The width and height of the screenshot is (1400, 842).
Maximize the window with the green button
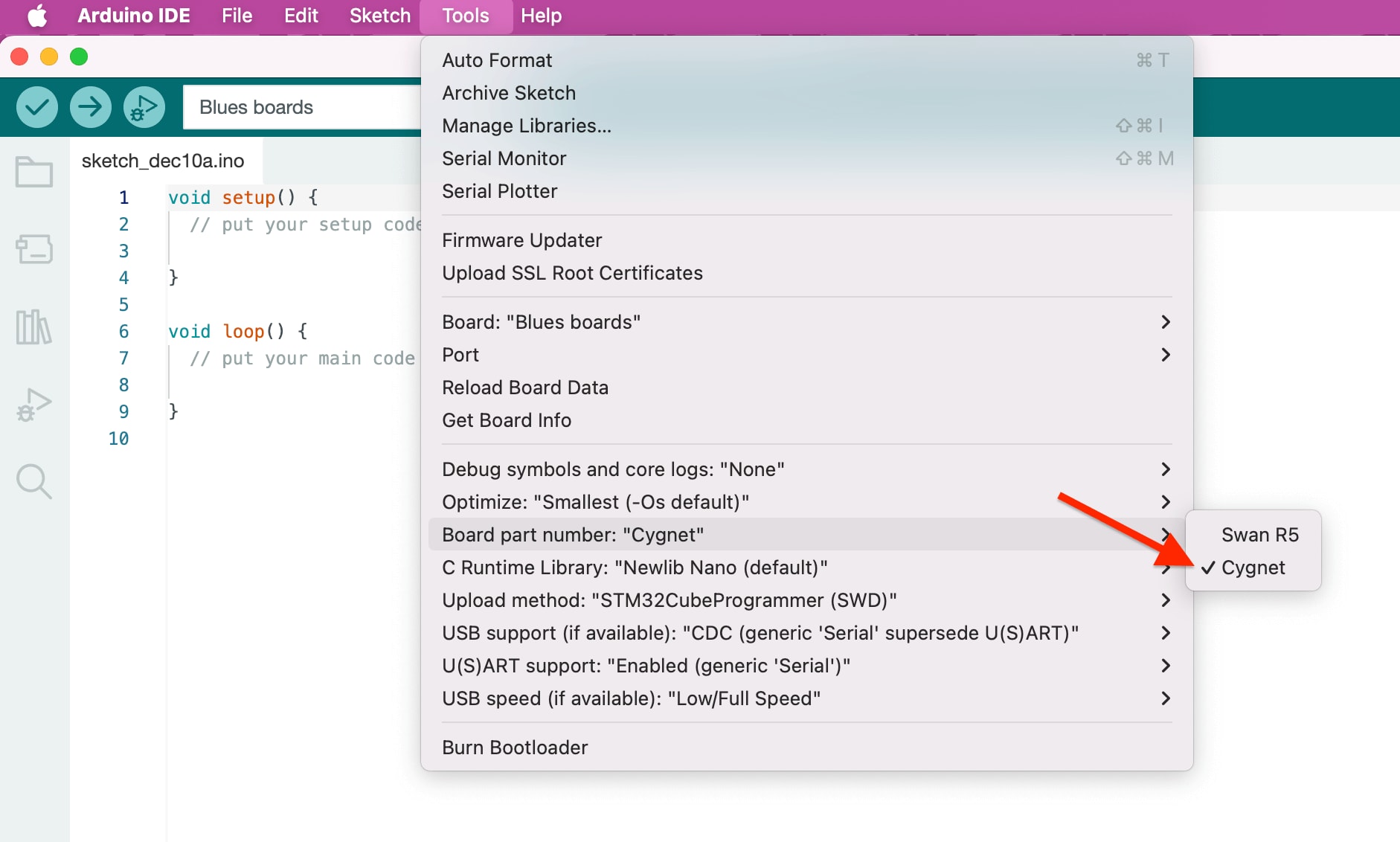(79, 57)
